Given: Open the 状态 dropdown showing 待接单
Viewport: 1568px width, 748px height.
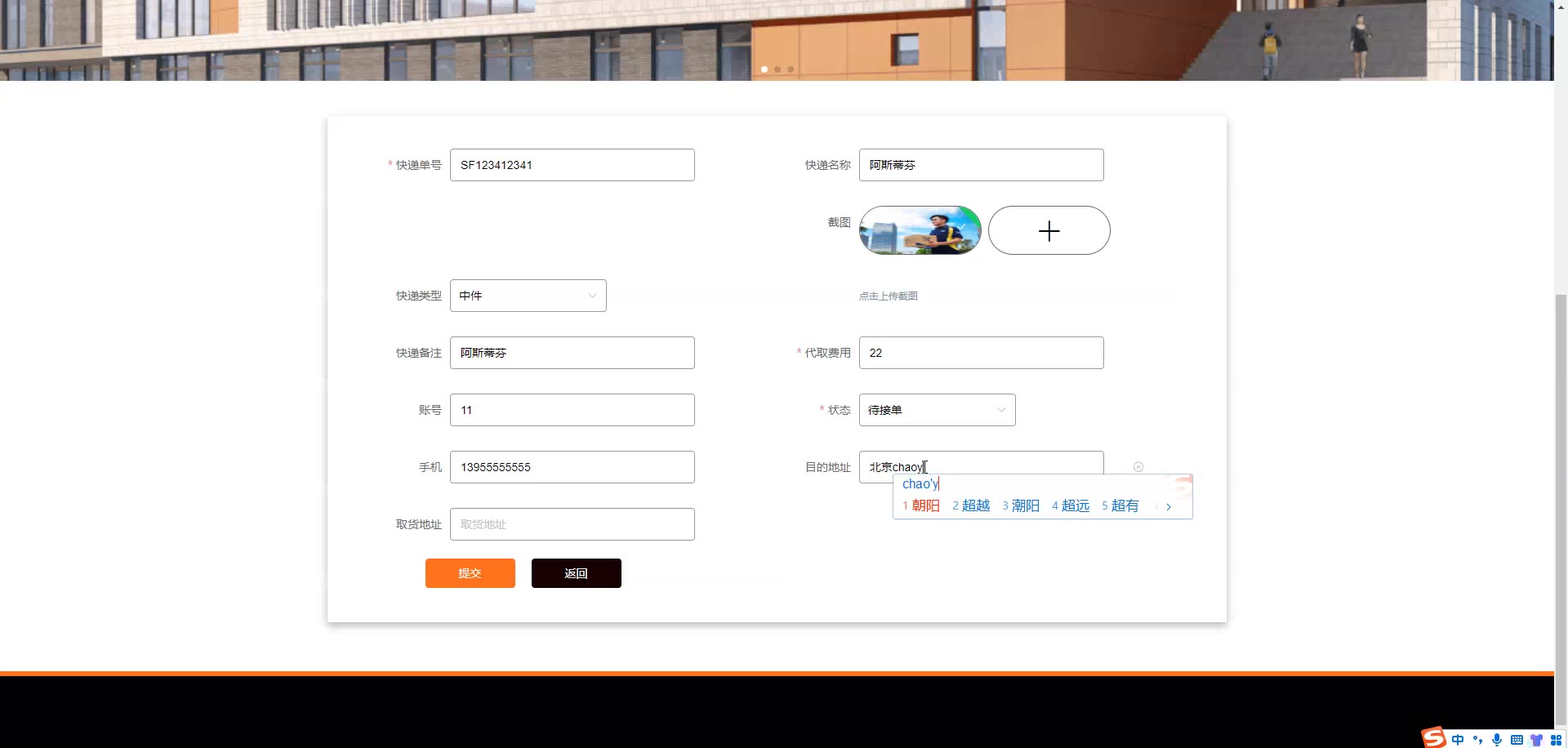Looking at the screenshot, I should point(938,410).
